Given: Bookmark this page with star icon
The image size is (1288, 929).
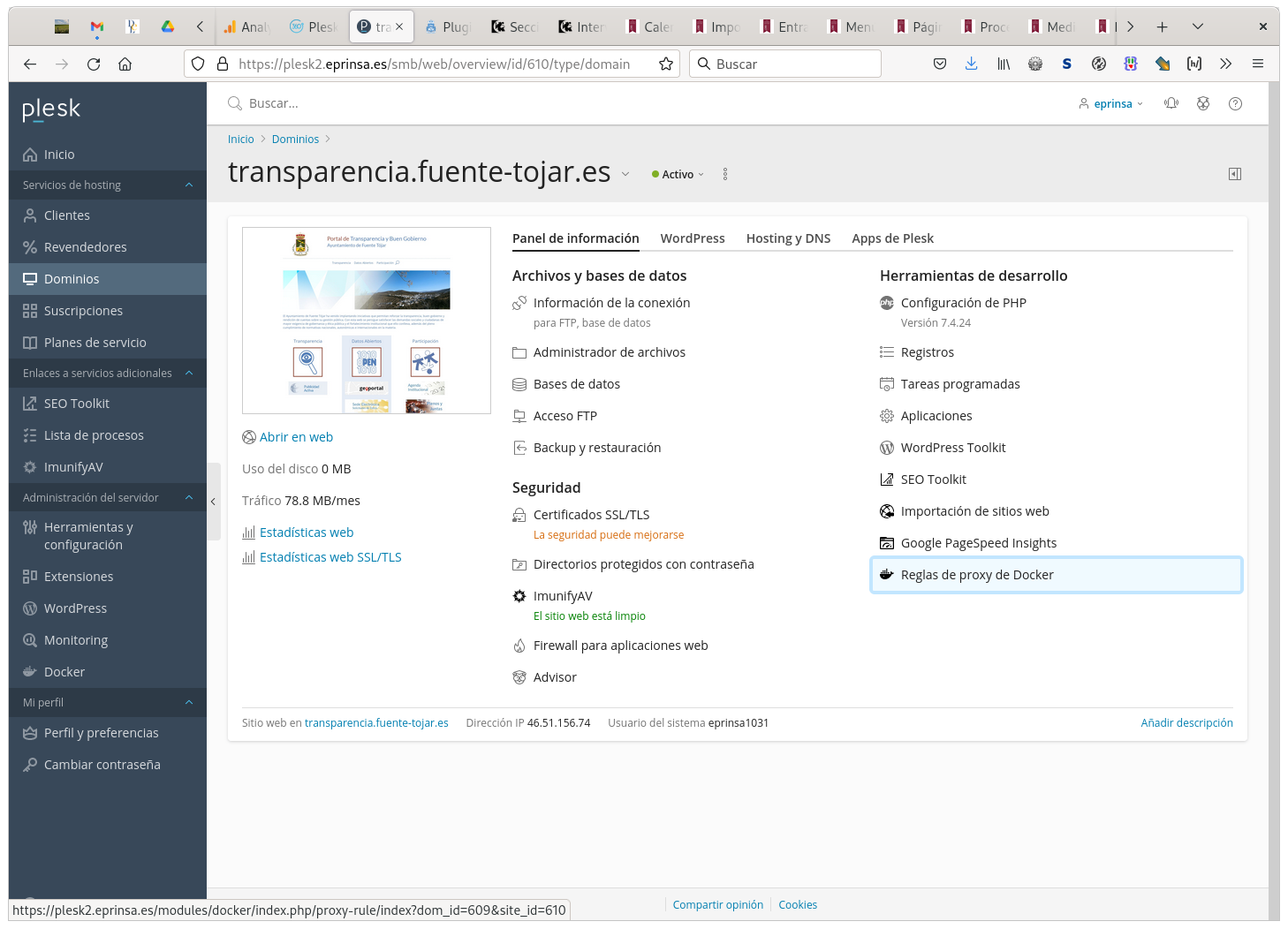Looking at the screenshot, I should tap(666, 64).
